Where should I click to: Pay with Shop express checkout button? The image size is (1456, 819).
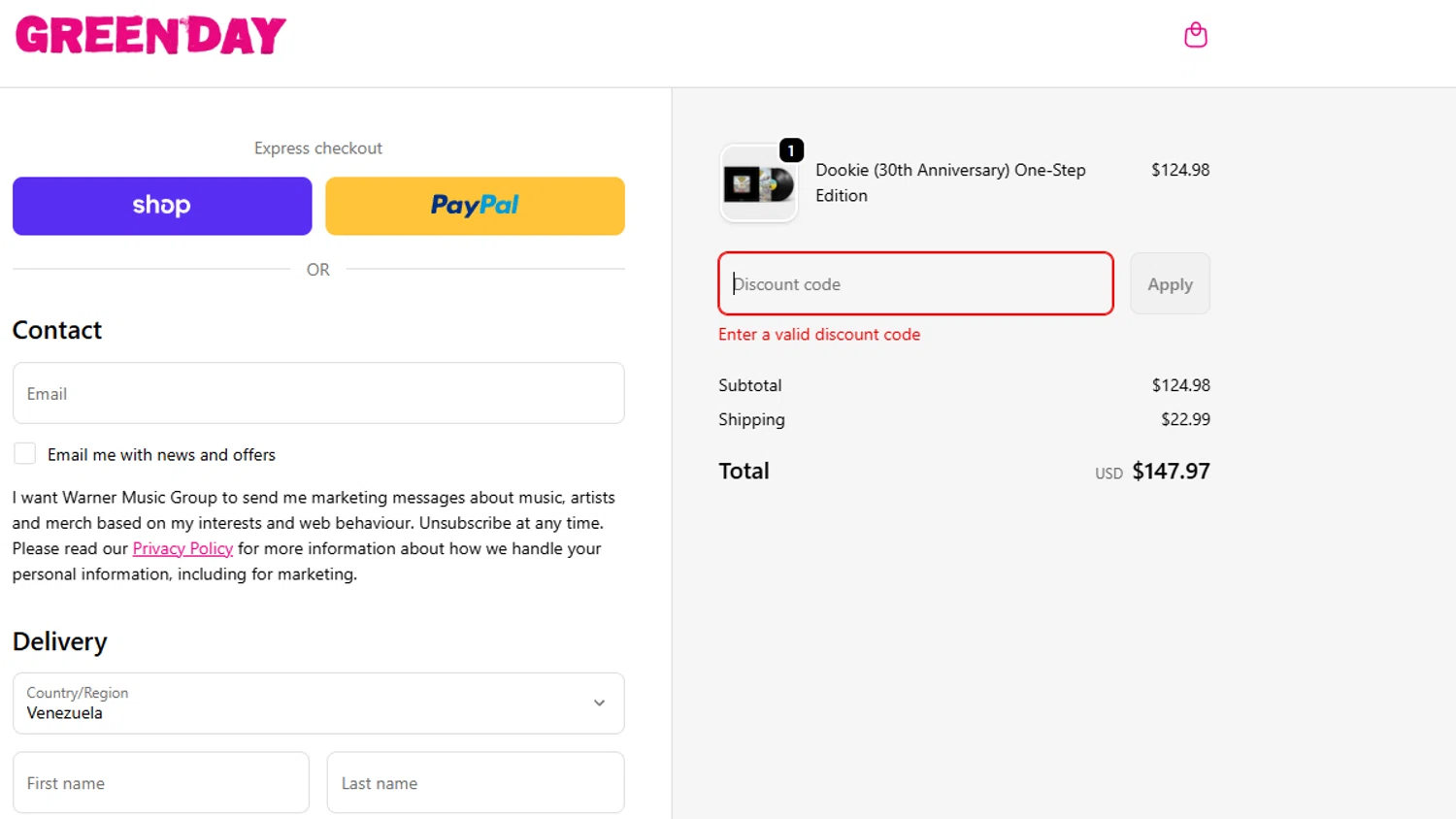coord(162,206)
